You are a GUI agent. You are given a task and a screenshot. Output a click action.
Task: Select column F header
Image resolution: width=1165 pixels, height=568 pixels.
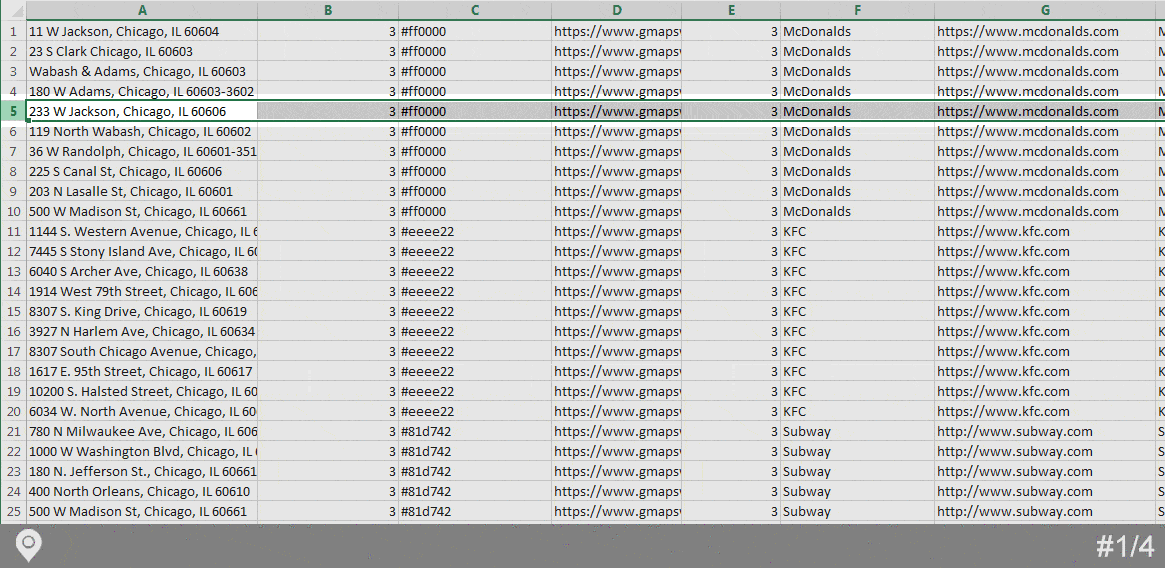coord(857,10)
